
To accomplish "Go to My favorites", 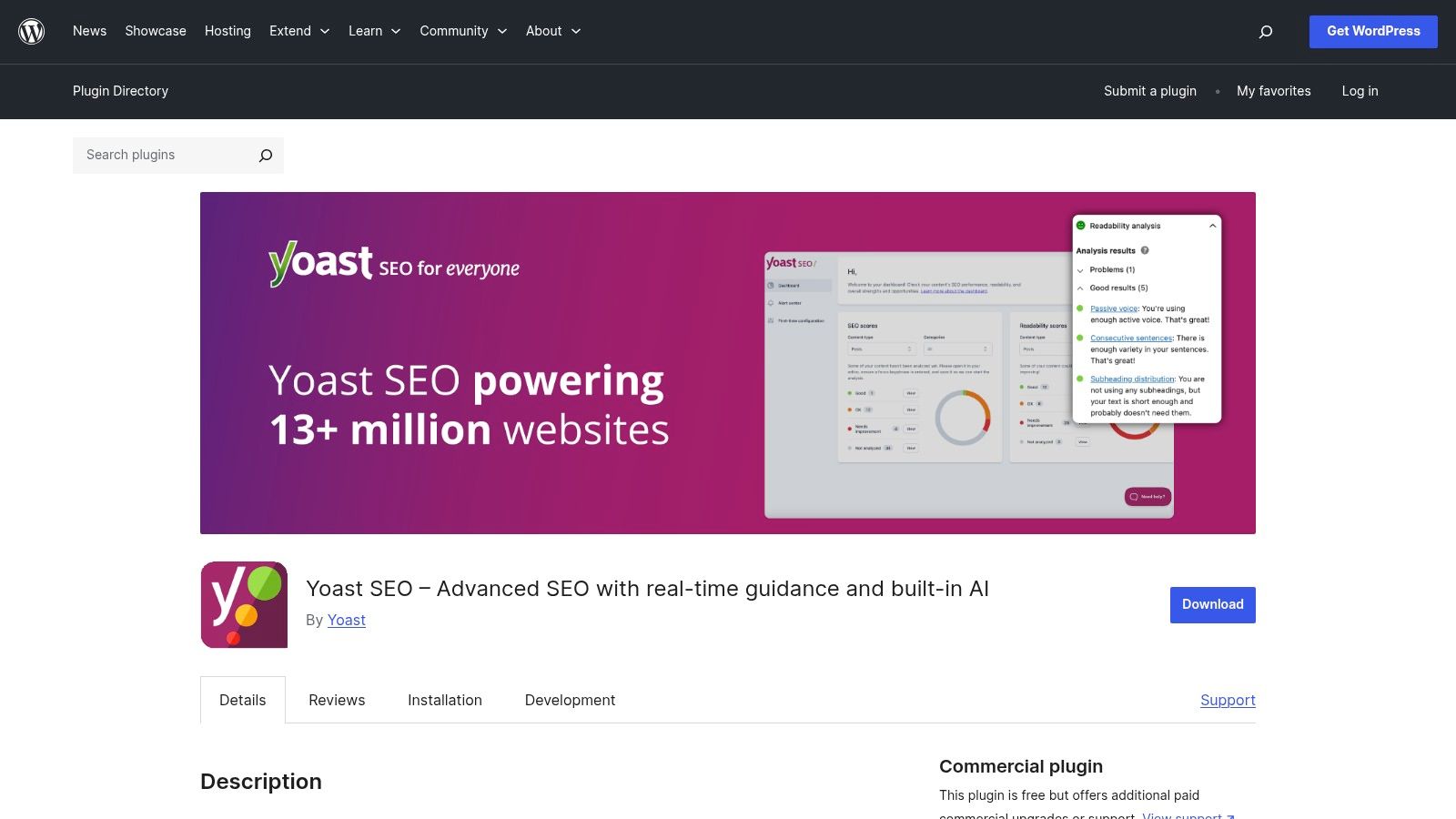I will [x=1273, y=91].
